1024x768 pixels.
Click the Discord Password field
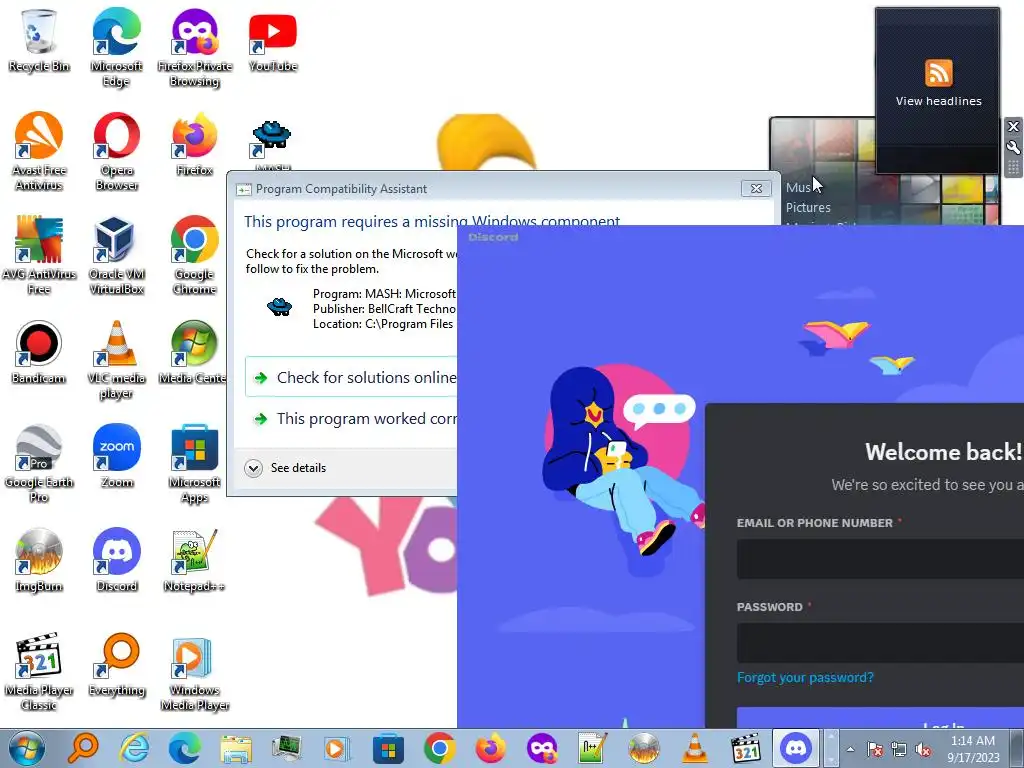880,643
